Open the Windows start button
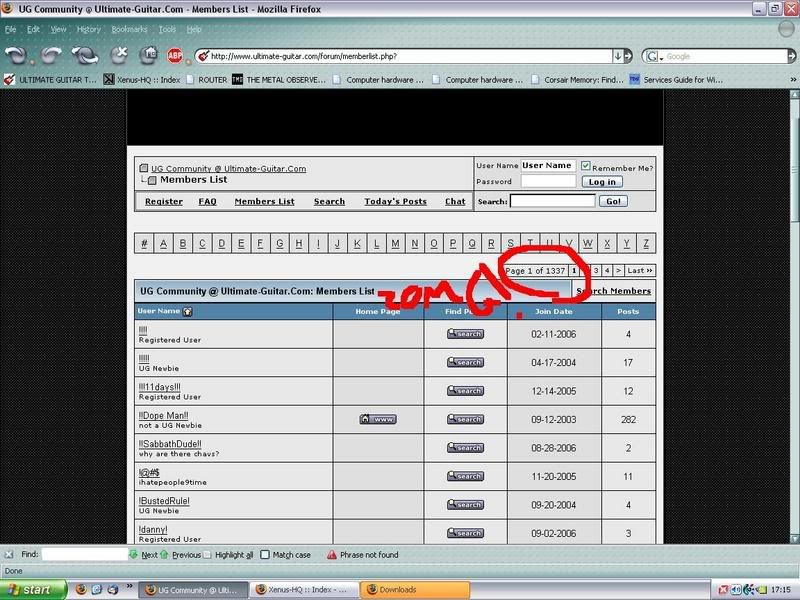Image resolution: width=800 pixels, height=600 pixels. pos(34,590)
